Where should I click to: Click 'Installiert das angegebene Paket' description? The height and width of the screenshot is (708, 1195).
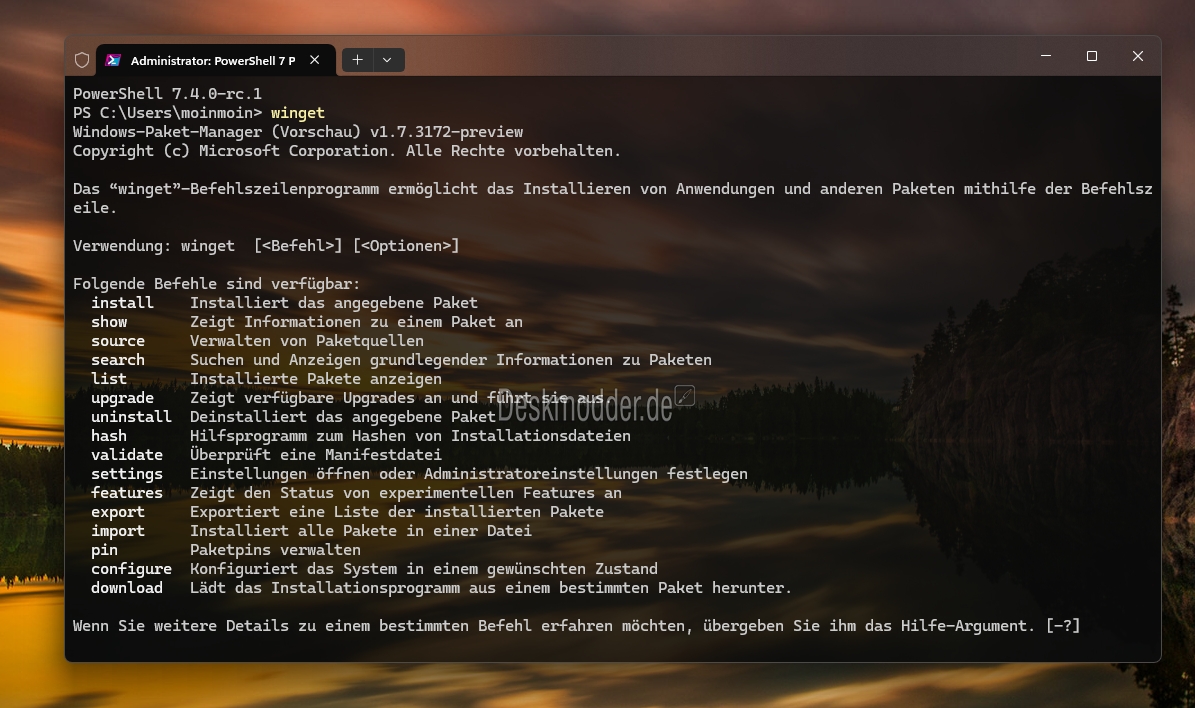tap(334, 303)
